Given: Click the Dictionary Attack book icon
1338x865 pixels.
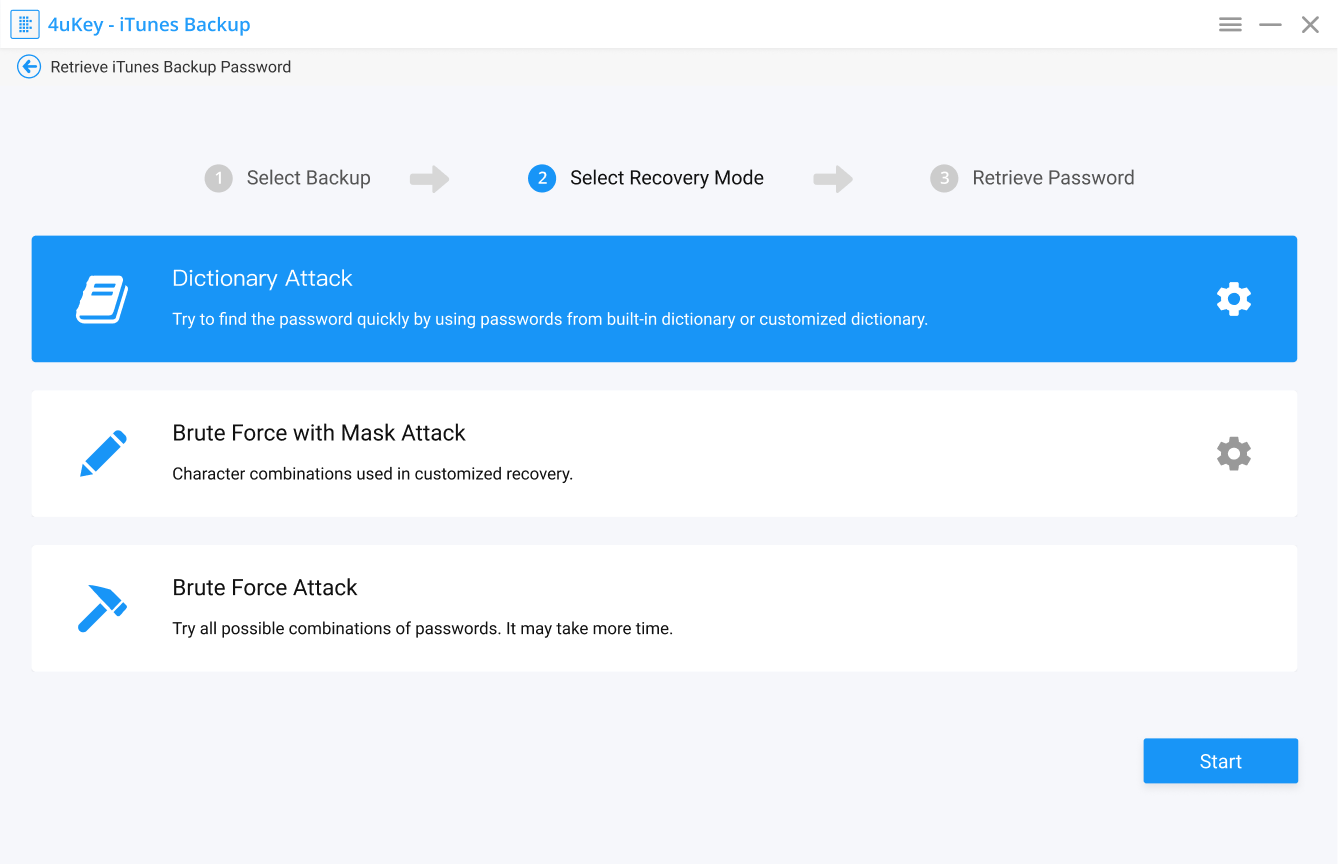Looking at the screenshot, I should click(102, 297).
